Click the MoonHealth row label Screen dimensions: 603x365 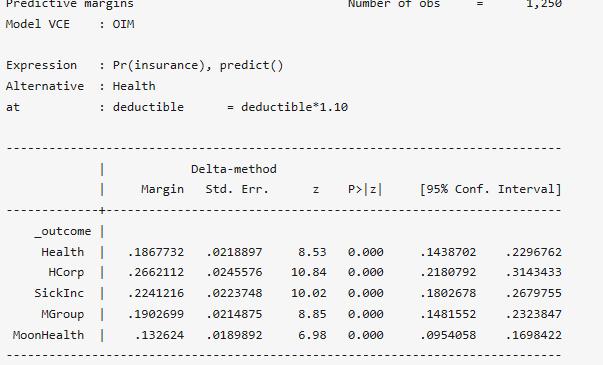[48, 335]
